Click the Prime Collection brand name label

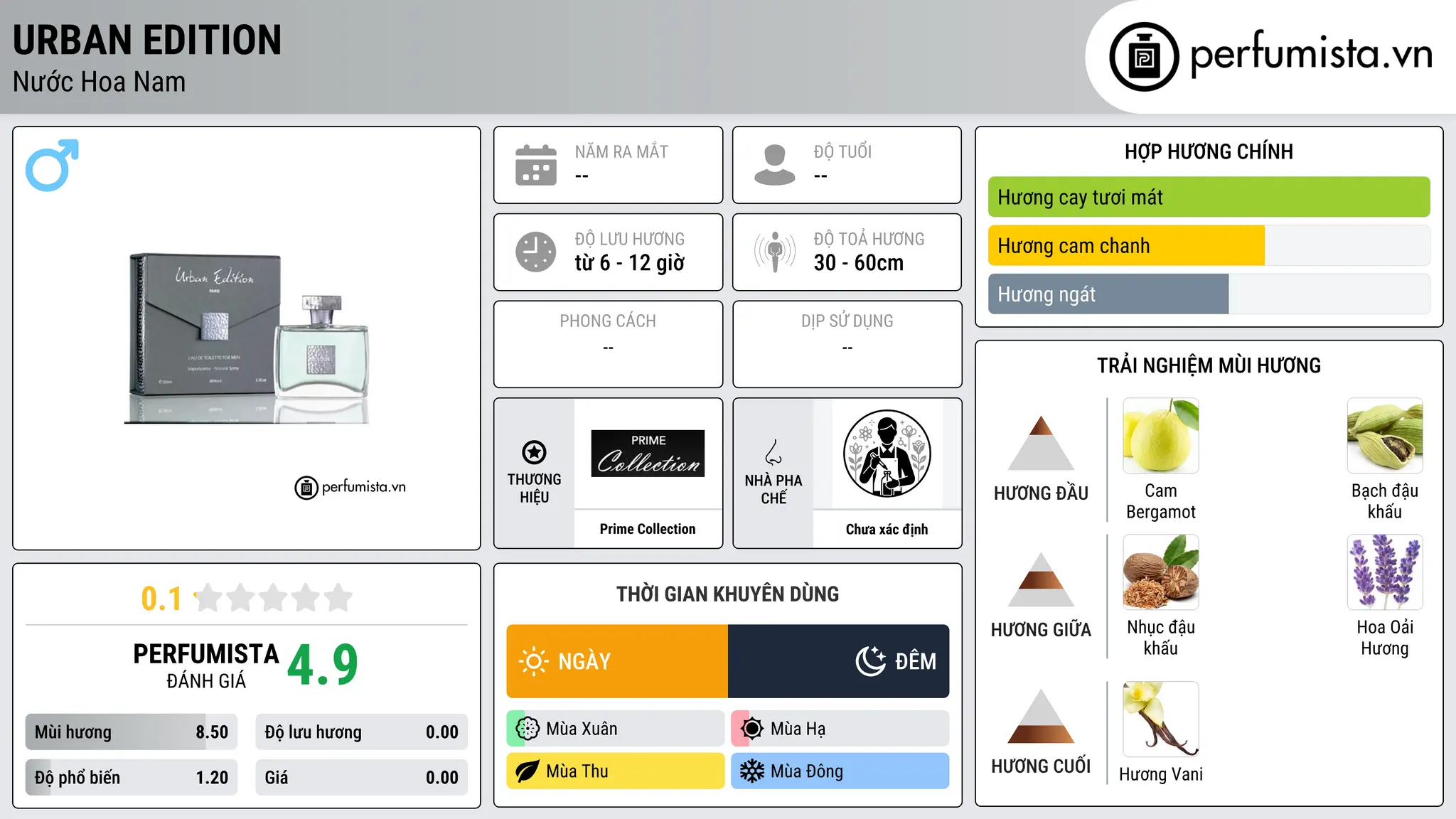[648, 529]
